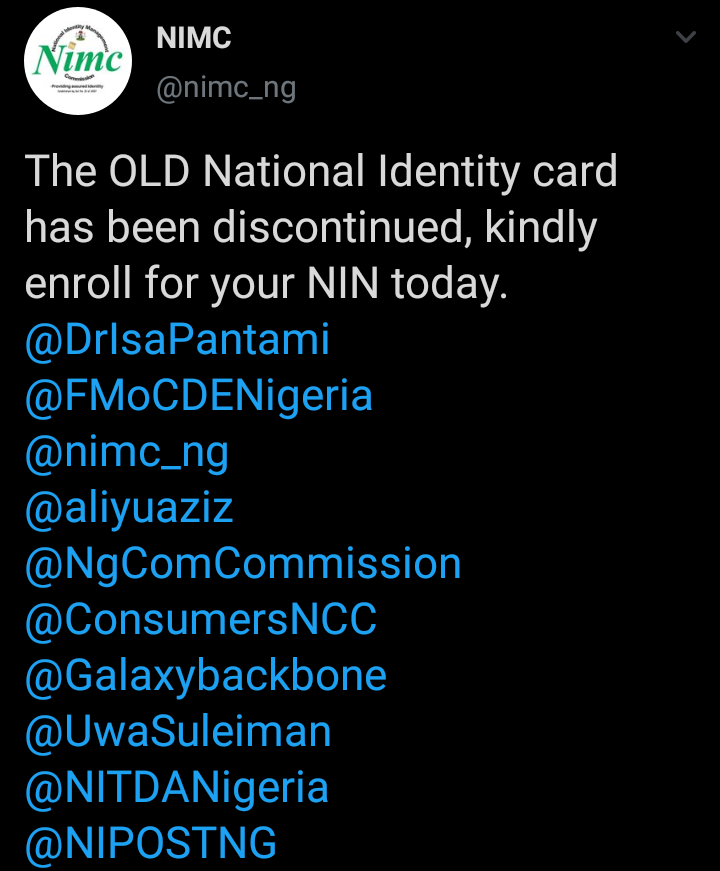Image resolution: width=720 pixels, height=871 pixels.
Task: Visit the @FMoCDENigeria mention link
Action: tap(199, 397)
